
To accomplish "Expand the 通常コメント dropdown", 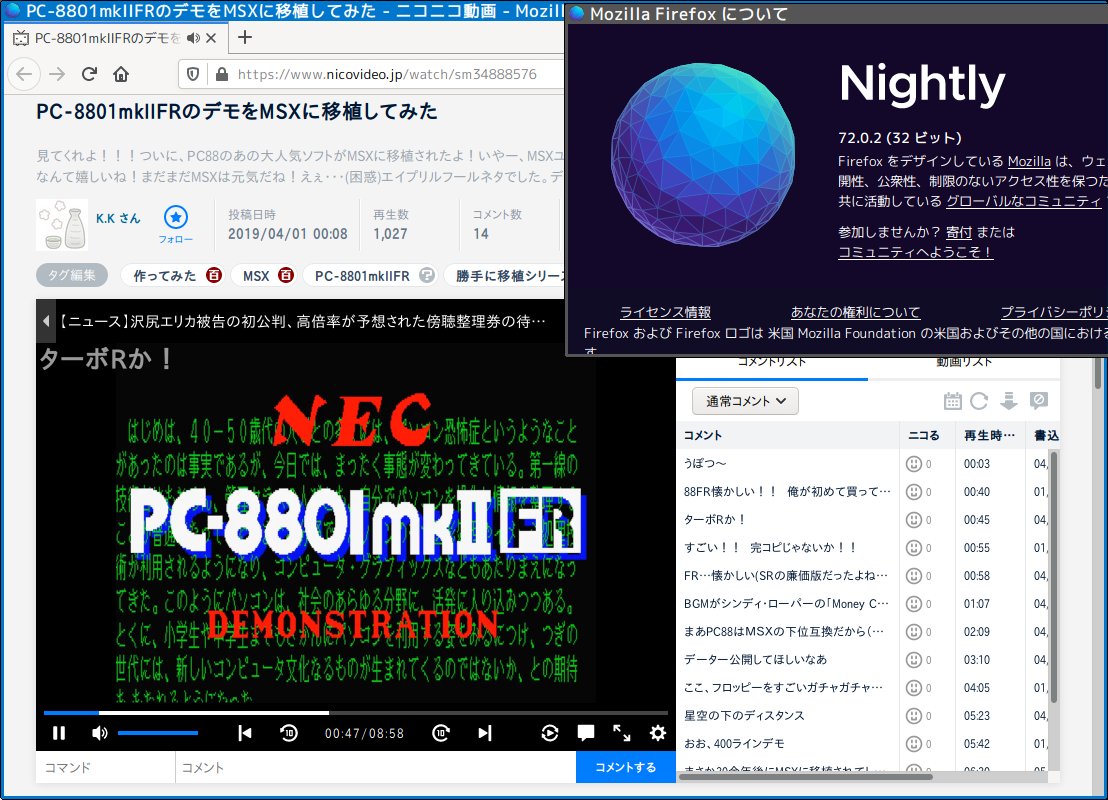I will tap(745, 401).
